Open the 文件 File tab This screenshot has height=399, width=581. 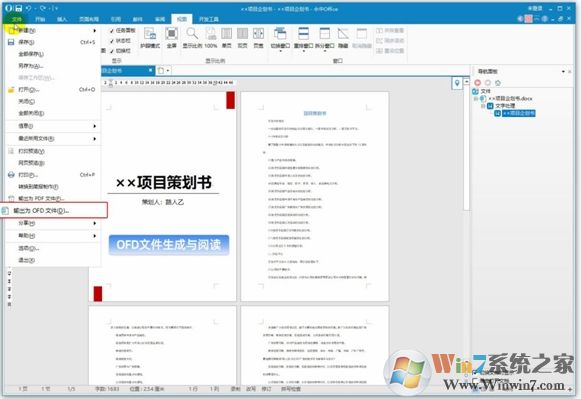pyautogui.click(x=17, y=19)
